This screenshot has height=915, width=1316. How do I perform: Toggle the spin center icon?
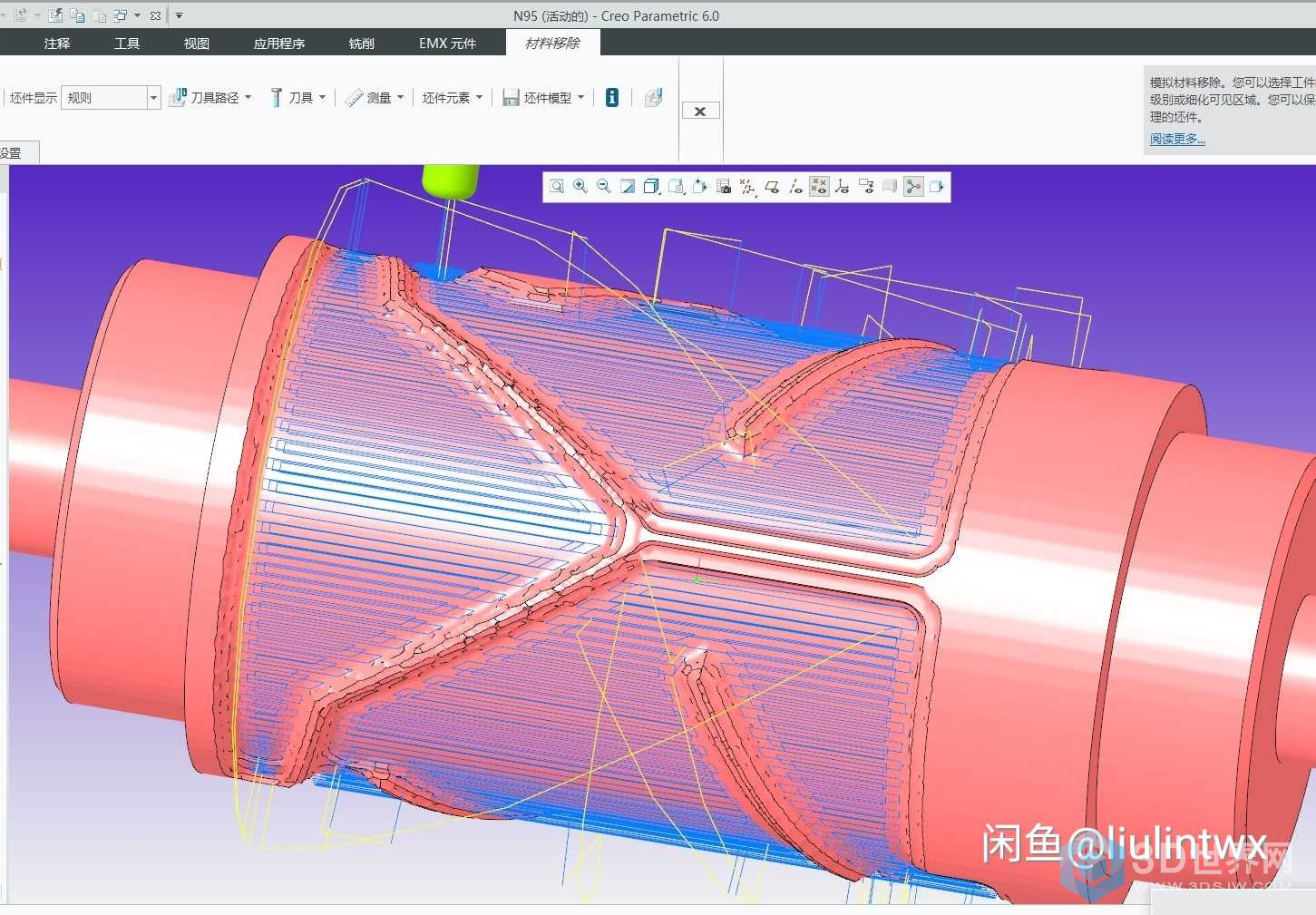point(913,187)
